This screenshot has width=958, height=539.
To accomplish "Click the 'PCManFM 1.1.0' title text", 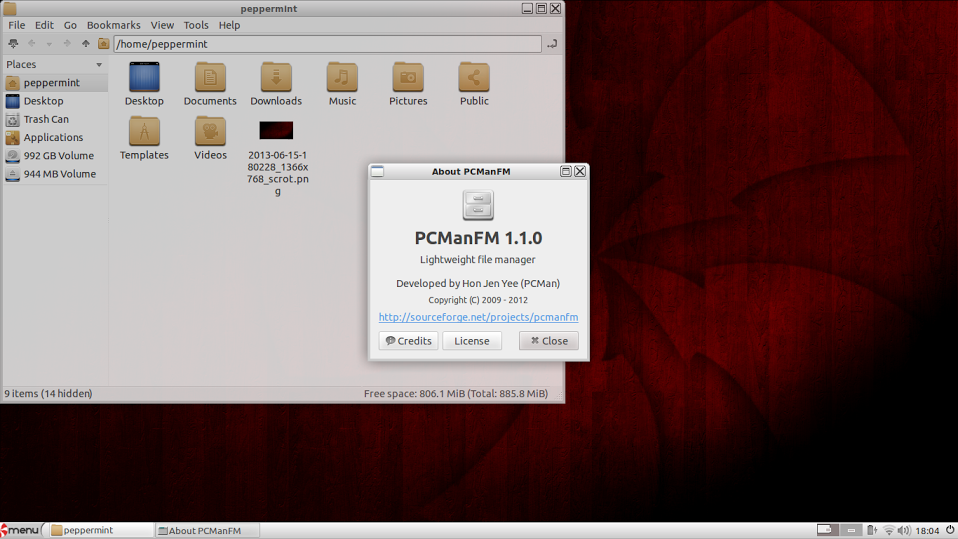I will pyautogui.click(x=478, y=238).
